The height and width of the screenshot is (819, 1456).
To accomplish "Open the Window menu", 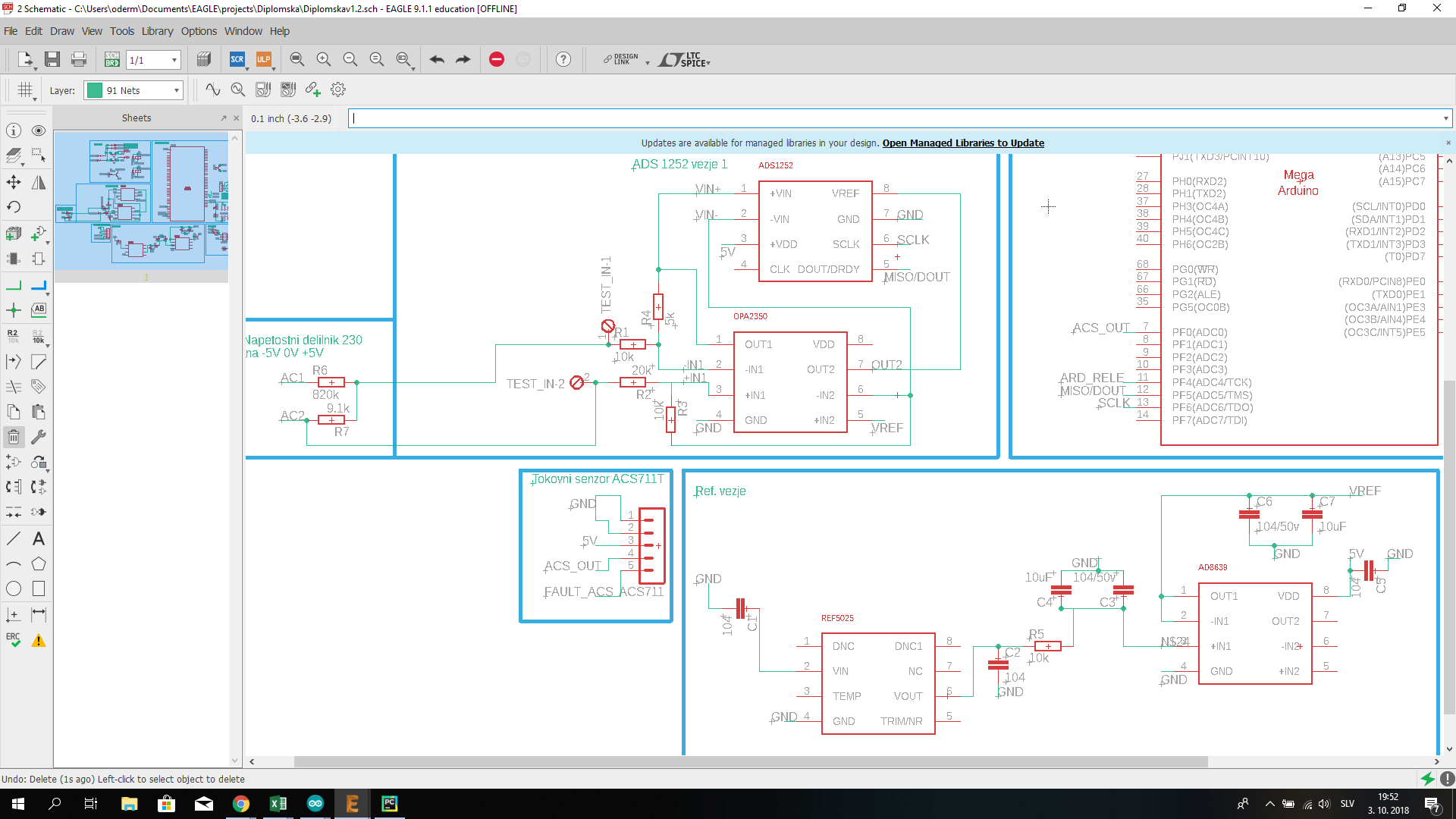I will tap(243, 31).
